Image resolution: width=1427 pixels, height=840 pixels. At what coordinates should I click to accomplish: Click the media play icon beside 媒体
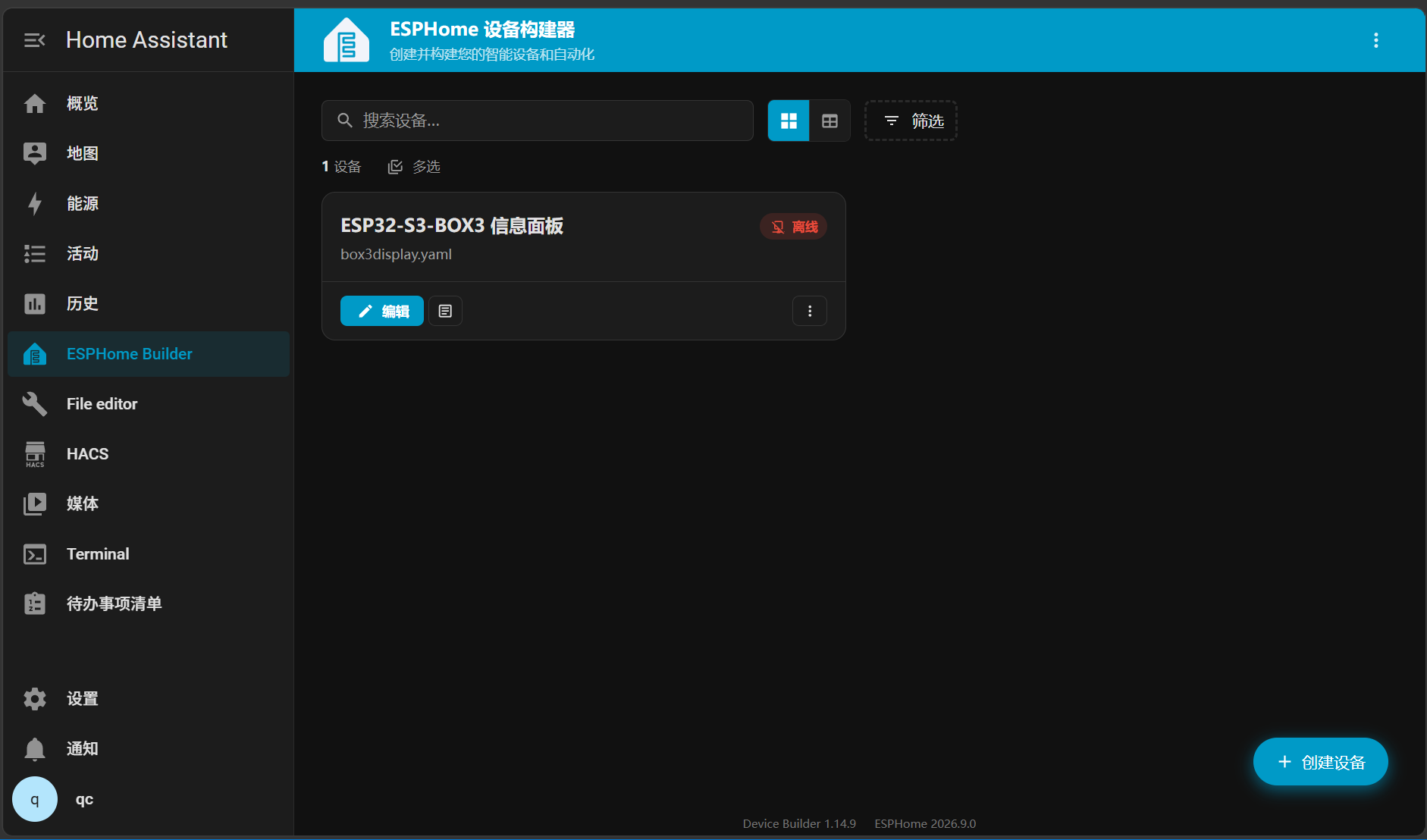point(35,504)
